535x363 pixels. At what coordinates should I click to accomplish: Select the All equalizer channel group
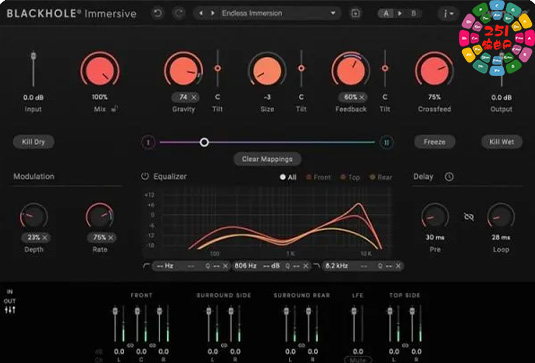tap(288, 177)
